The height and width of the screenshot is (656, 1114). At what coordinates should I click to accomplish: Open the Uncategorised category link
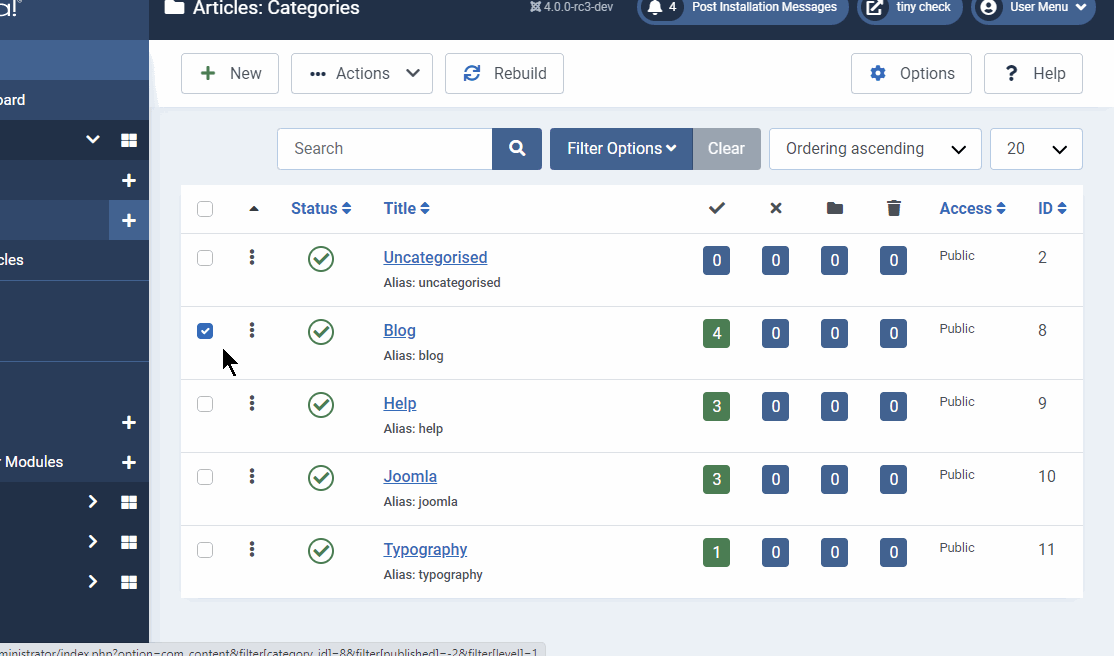coord(436,257)
